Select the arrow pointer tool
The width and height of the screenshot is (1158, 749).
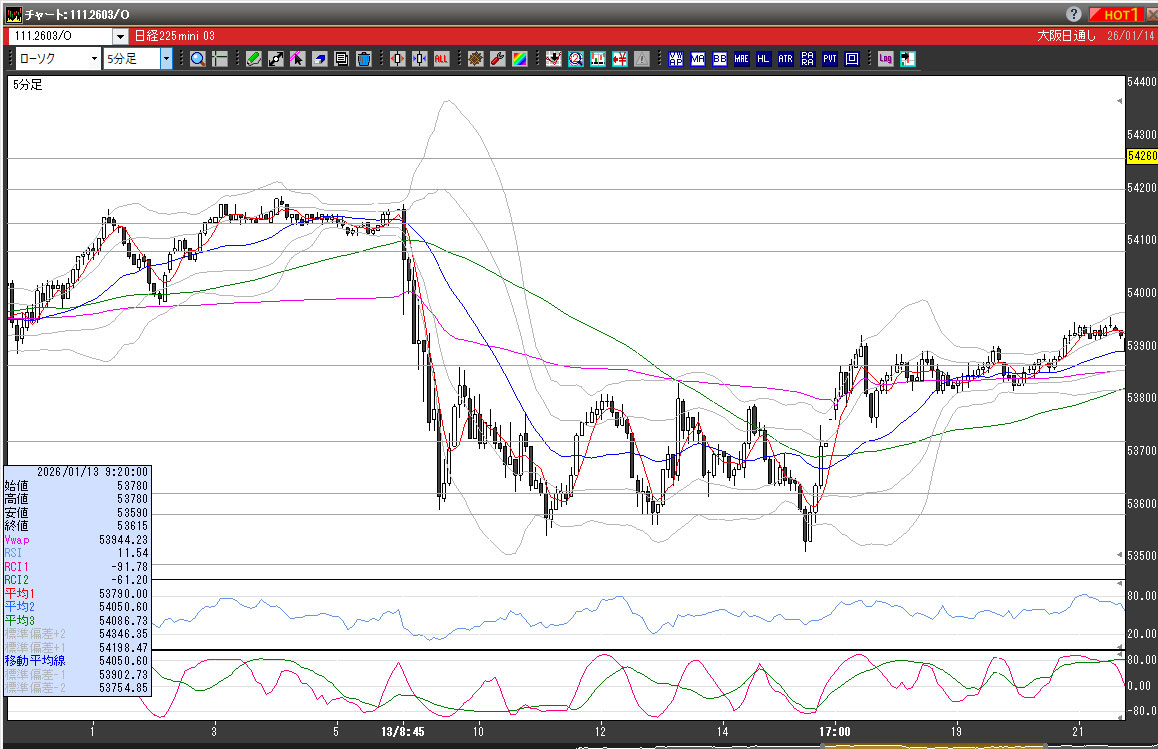point(297,59)
